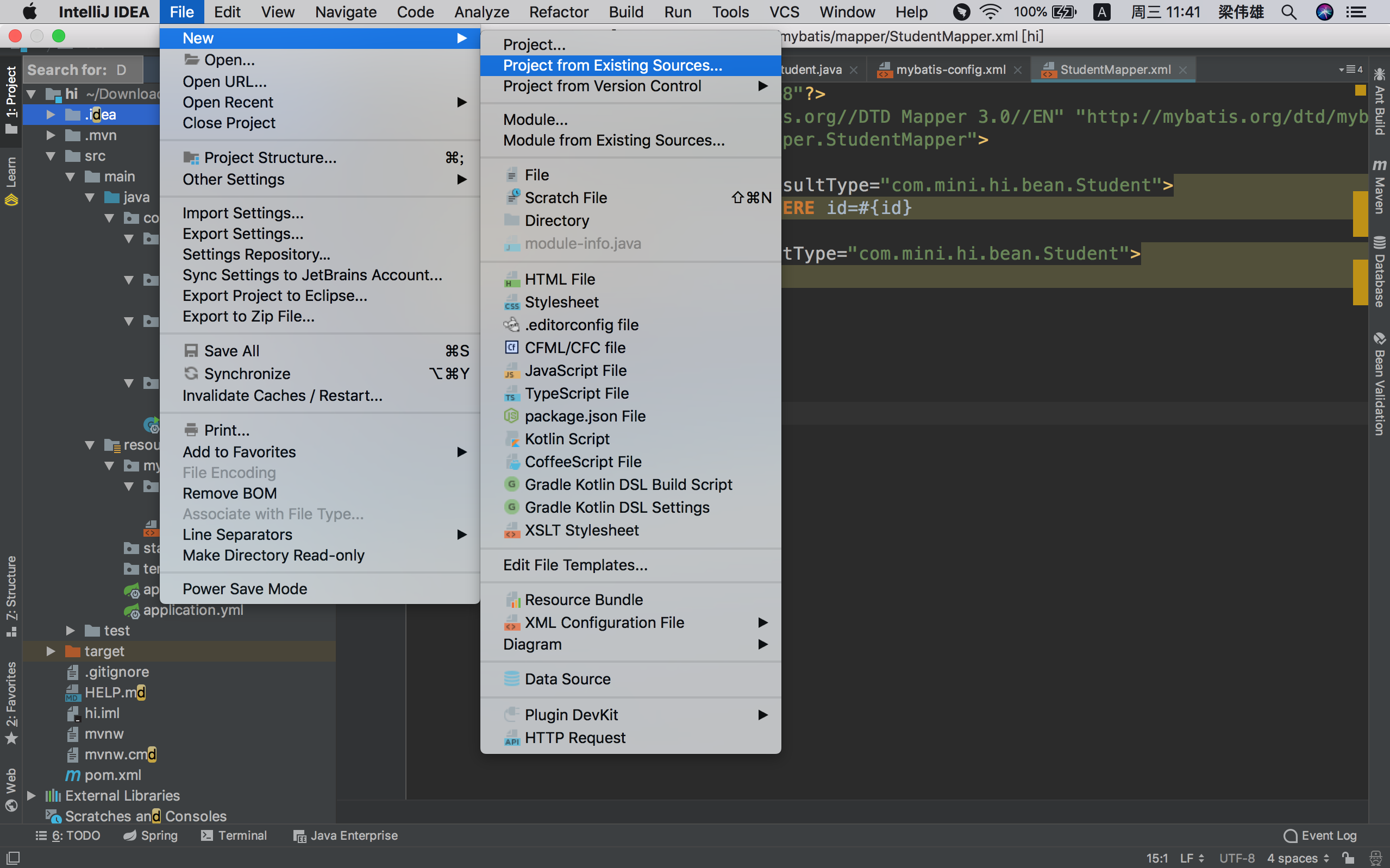Screen dimensions: 1390x868
Task: Toggle Power Save Mode
Action: pyautogui.click(x=245, y=588)
